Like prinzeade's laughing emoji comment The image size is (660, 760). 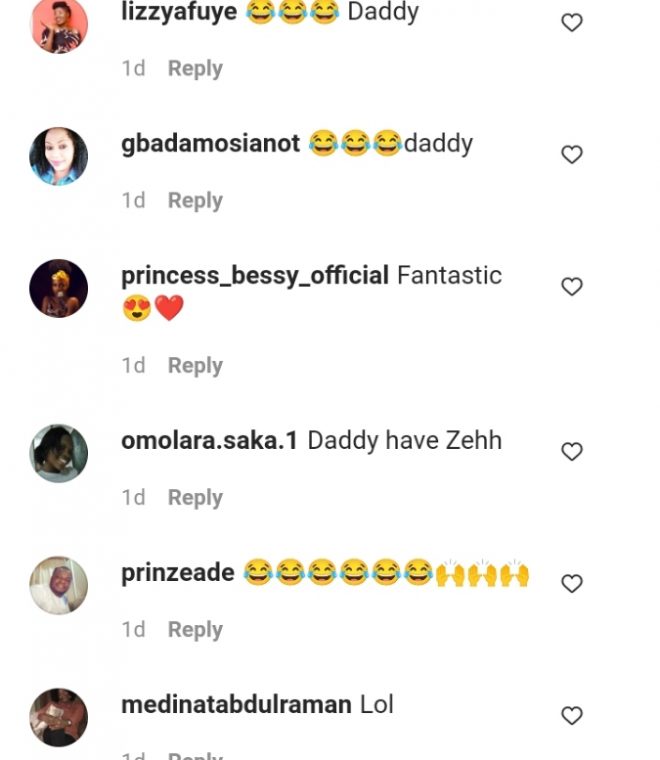pos(572,583)
